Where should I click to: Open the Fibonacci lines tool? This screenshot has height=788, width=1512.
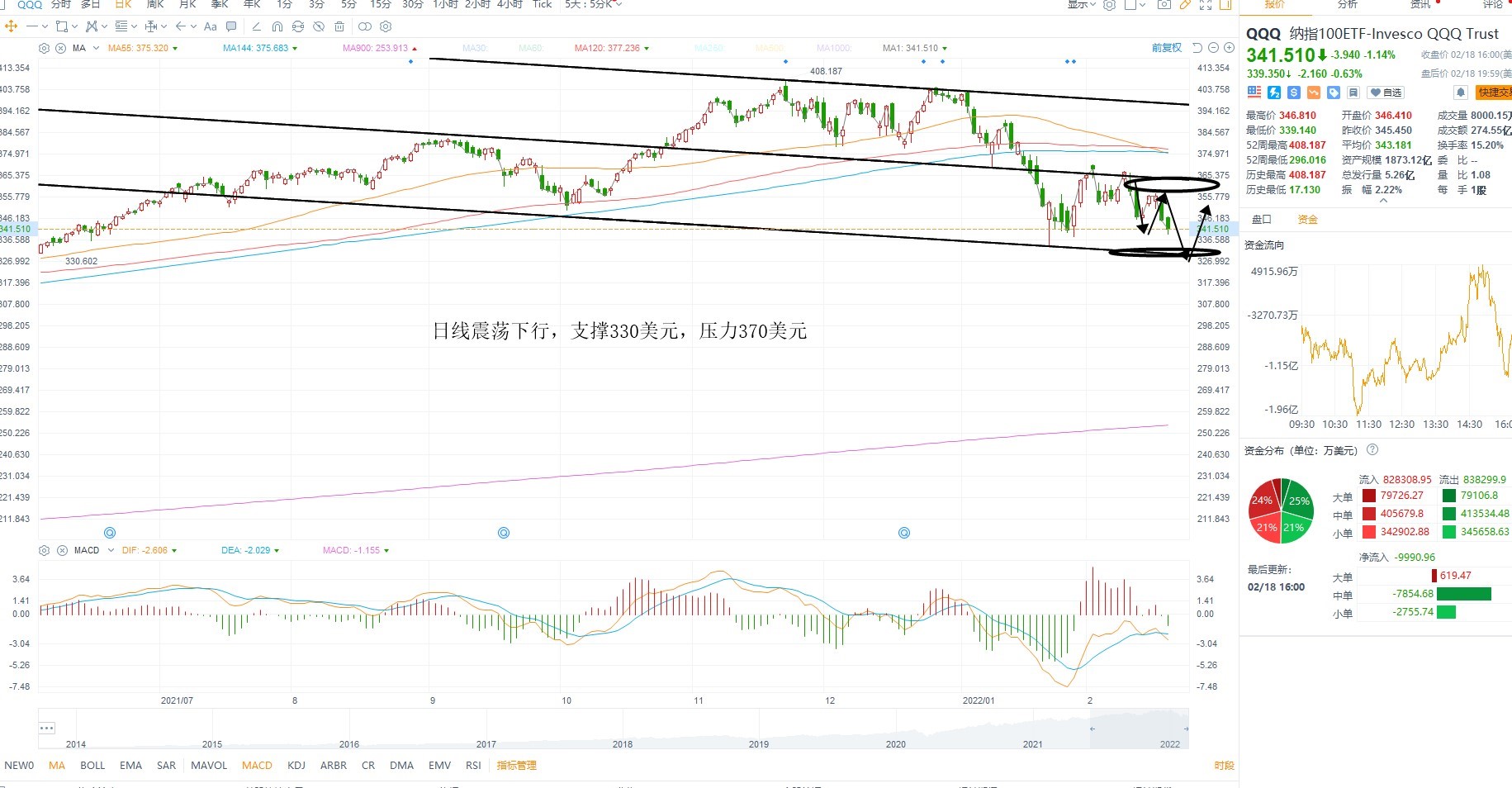[121, 26]
